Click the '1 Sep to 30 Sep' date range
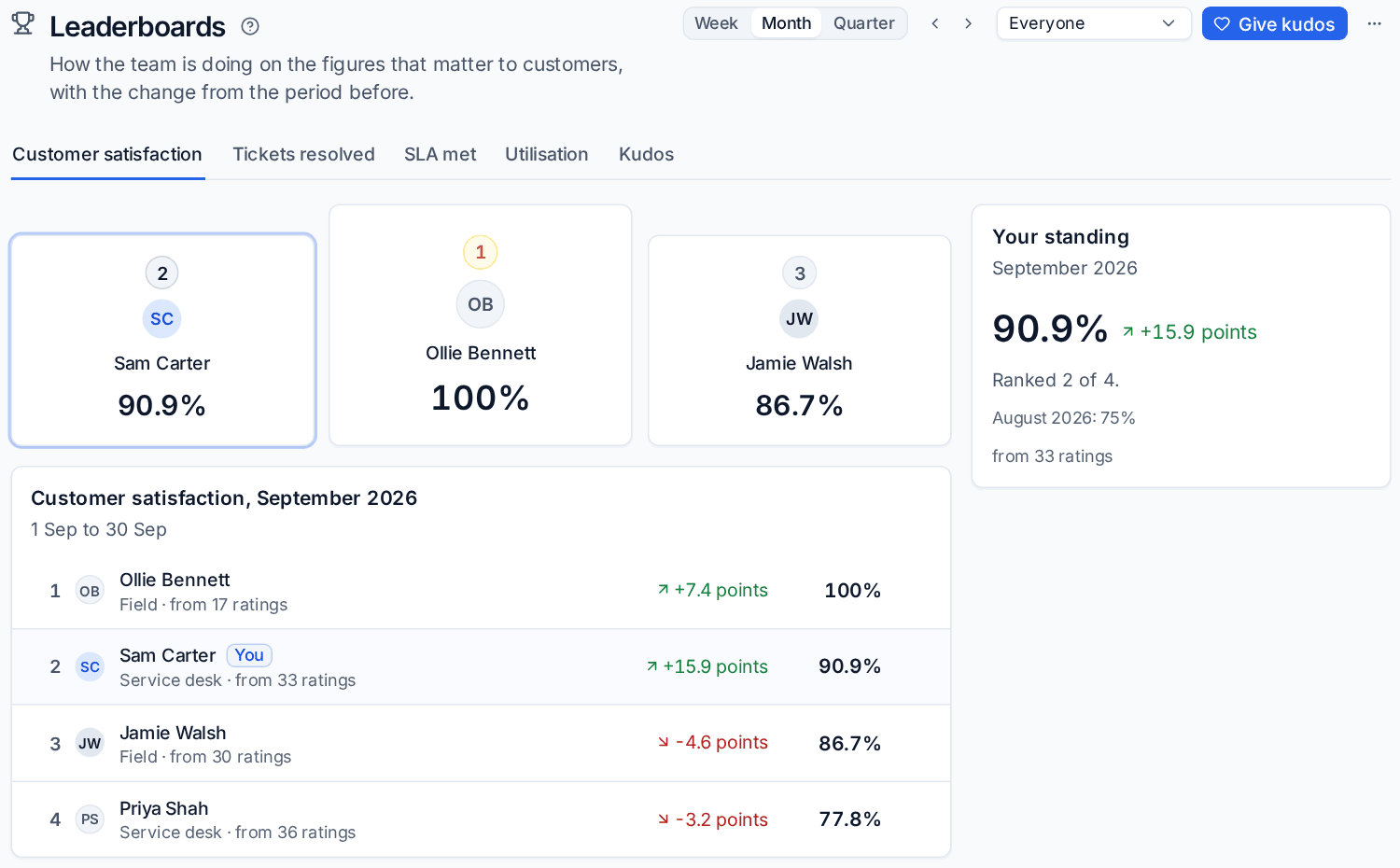Image resolution: width=1400 pixels, height=868 pixels. click(99, 529)
